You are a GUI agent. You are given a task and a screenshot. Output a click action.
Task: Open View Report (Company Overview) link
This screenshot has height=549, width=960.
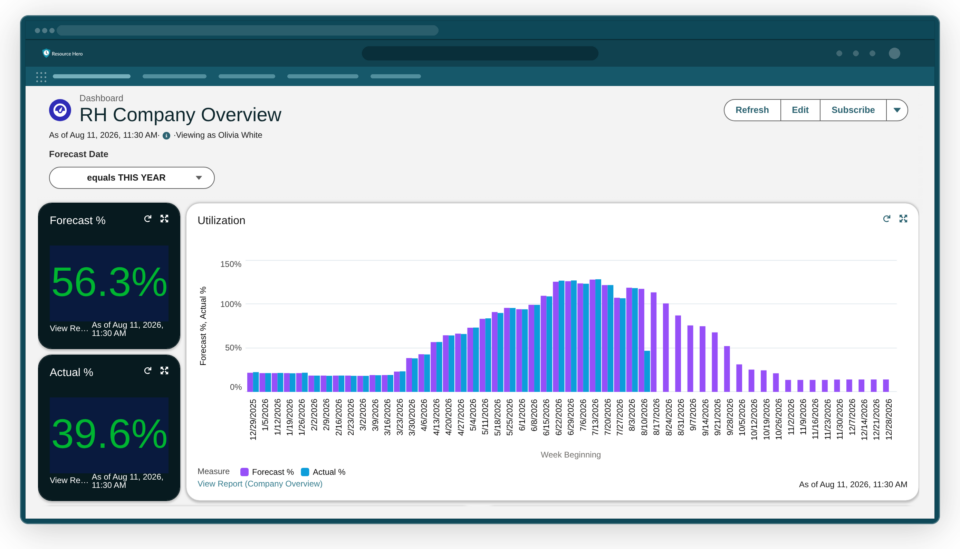pos(260,484)
